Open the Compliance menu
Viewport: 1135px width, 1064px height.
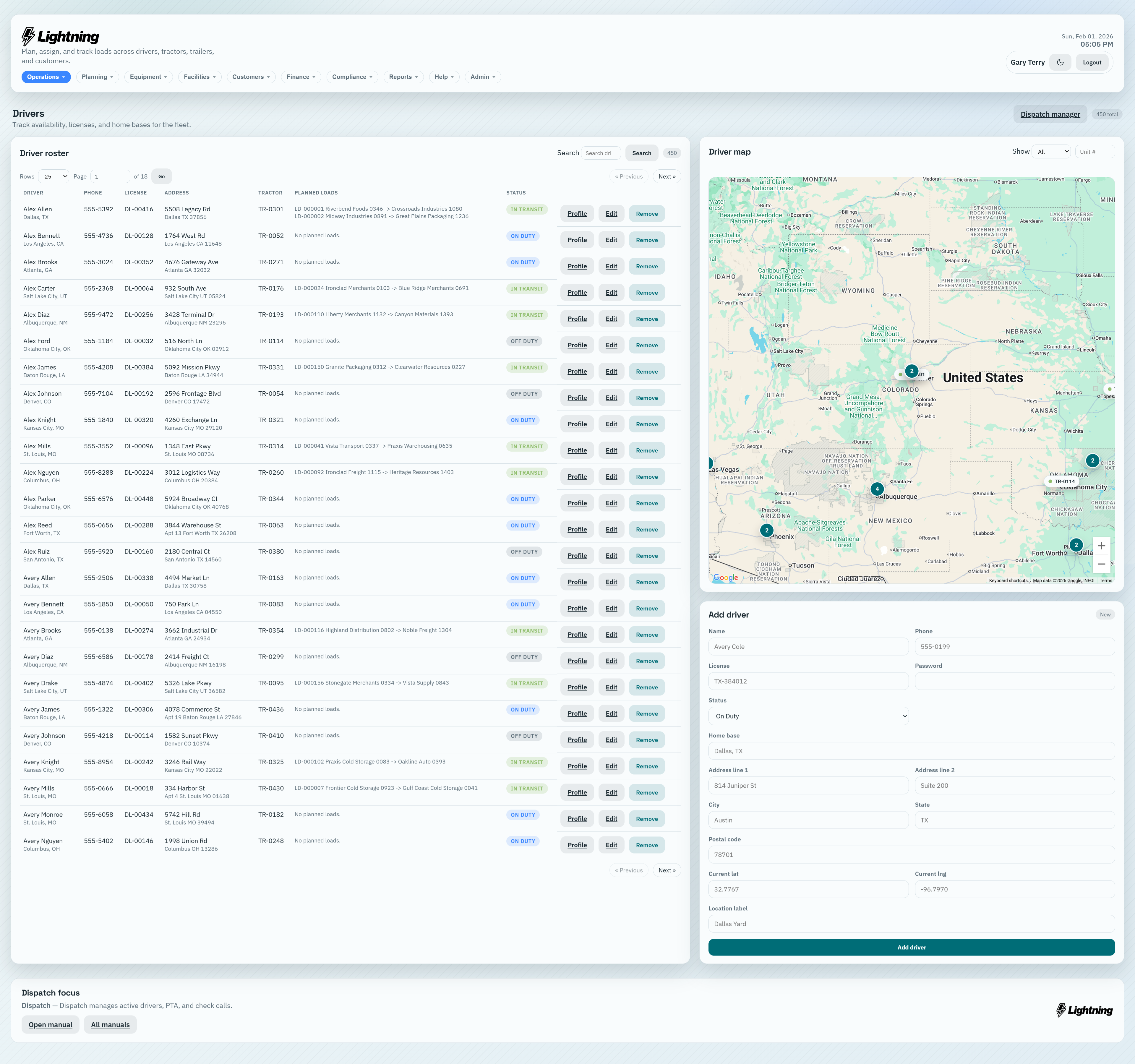pyautogui.click(x=352, y=77)
